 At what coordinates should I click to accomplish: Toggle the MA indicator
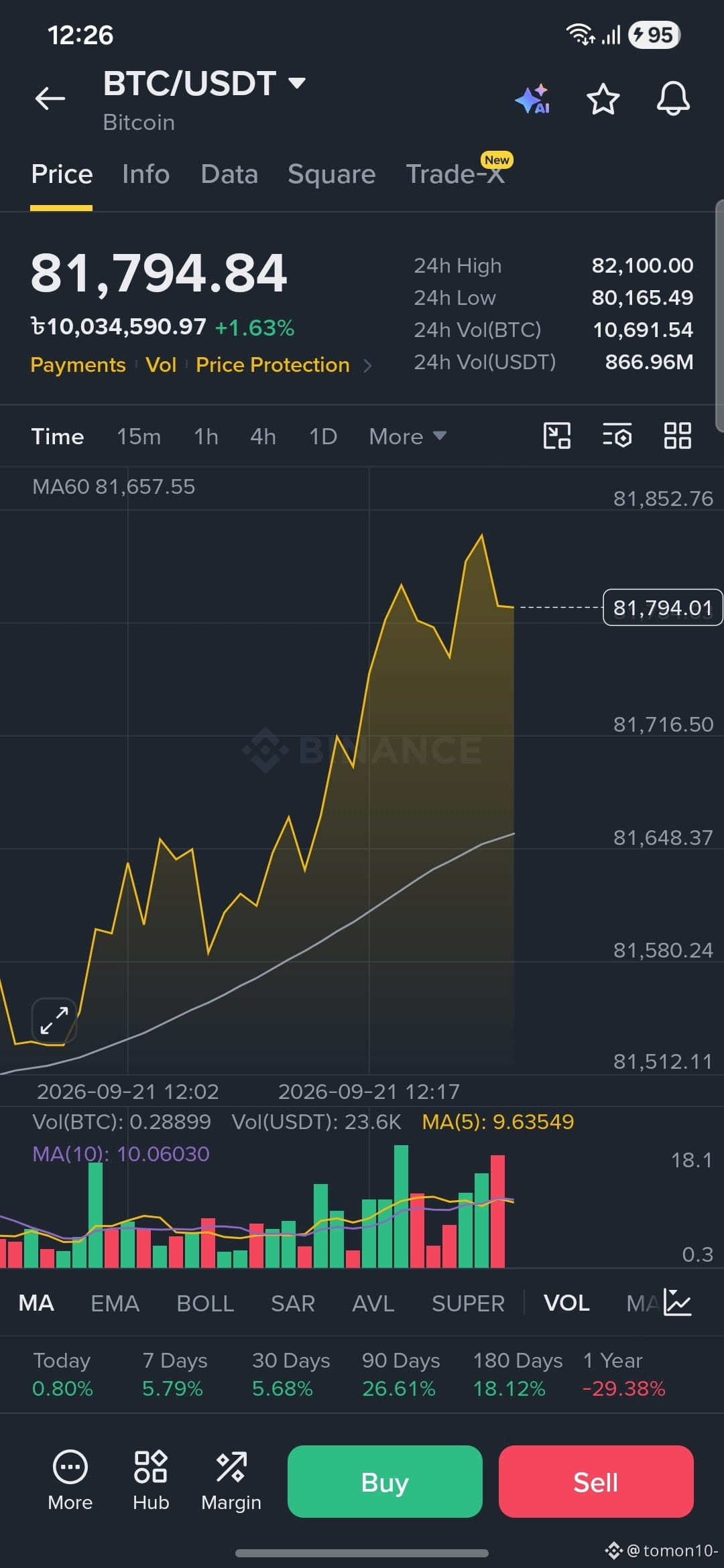pos(36,1303)
